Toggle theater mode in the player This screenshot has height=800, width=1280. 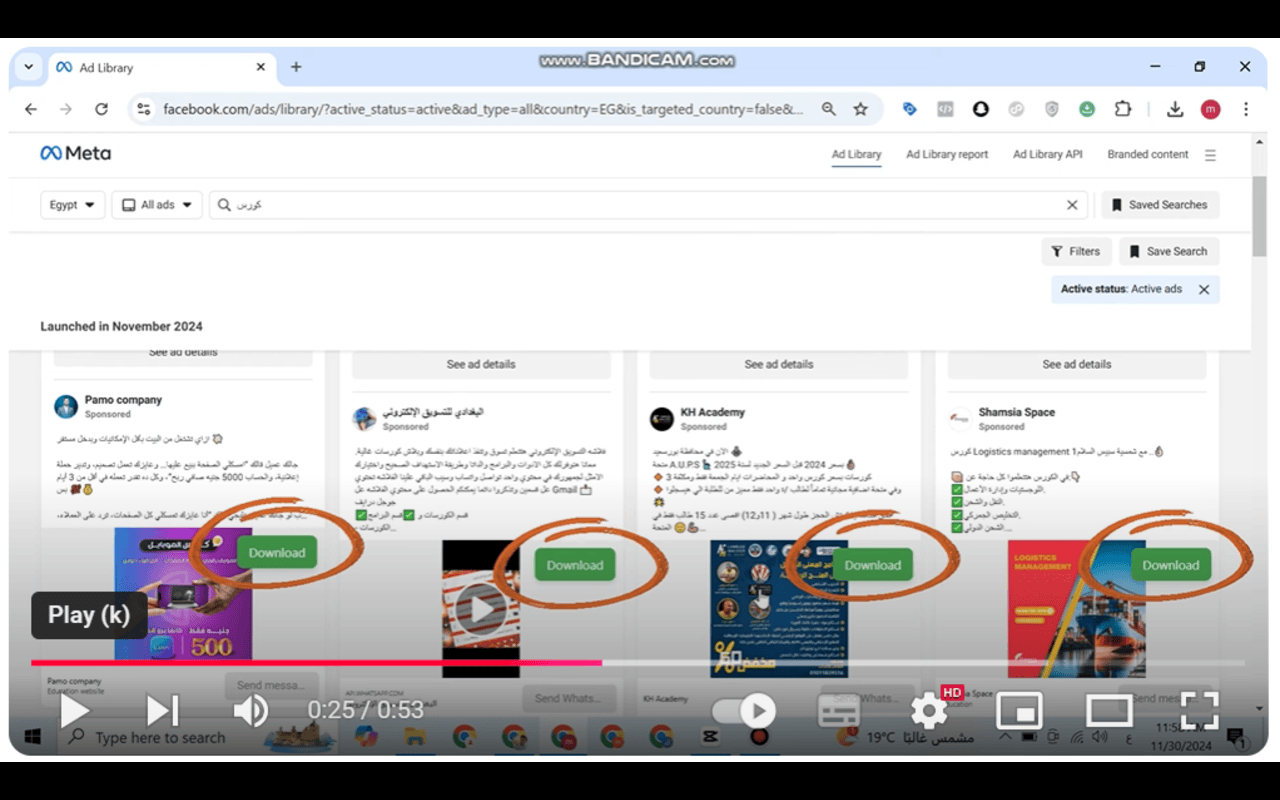point(1108,710)
